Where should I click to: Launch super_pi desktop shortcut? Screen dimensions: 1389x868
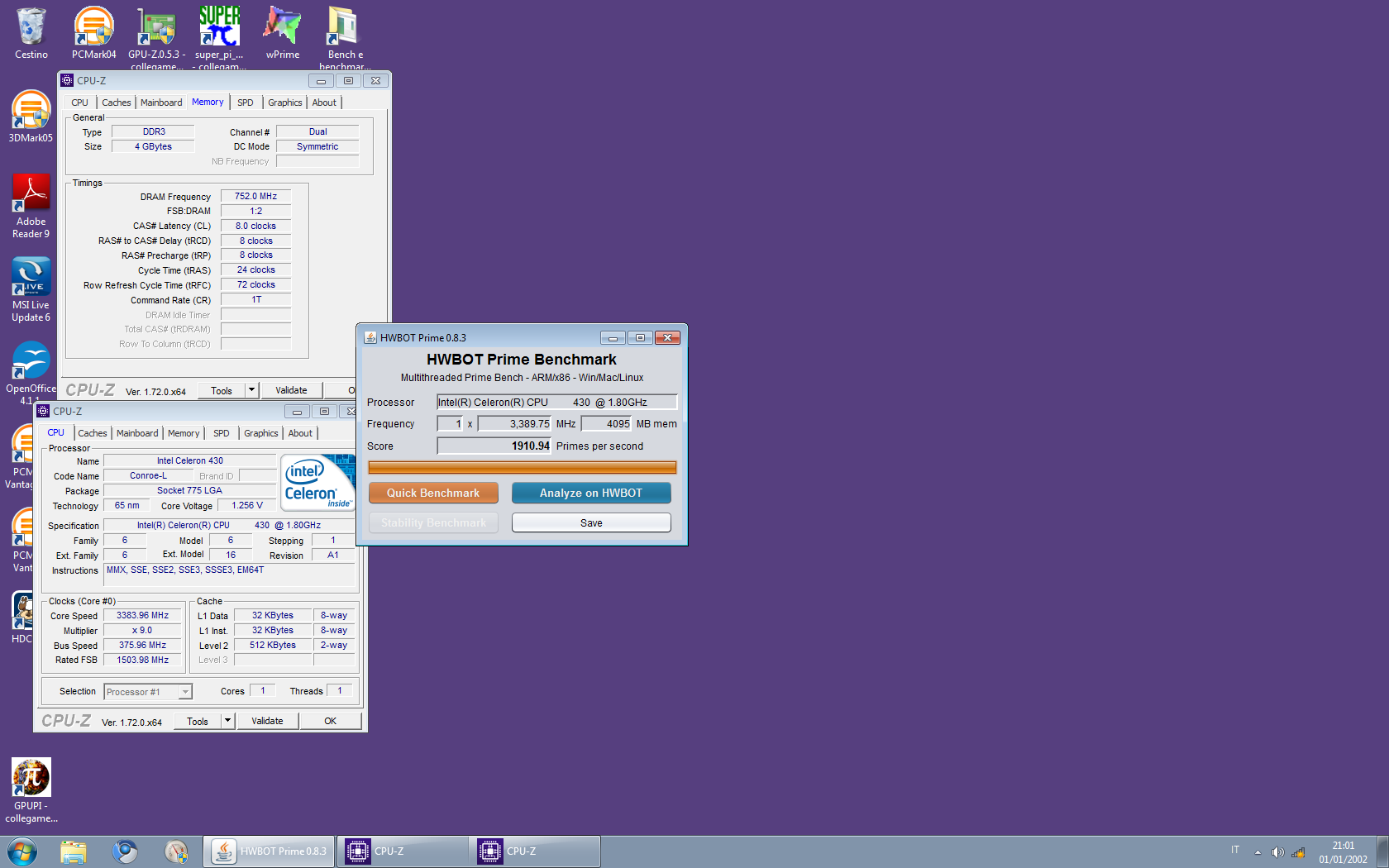click(x=219, y=37)
